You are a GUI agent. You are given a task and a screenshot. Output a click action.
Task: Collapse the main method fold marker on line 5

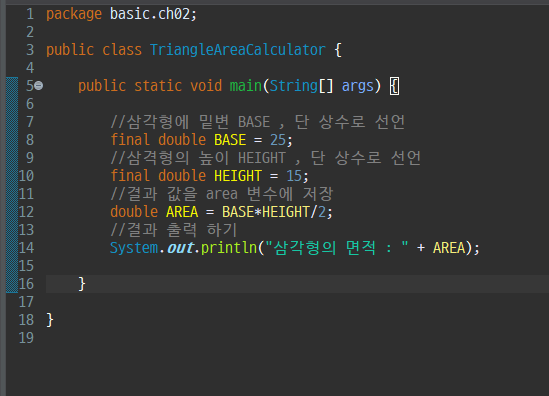[39, 85]
